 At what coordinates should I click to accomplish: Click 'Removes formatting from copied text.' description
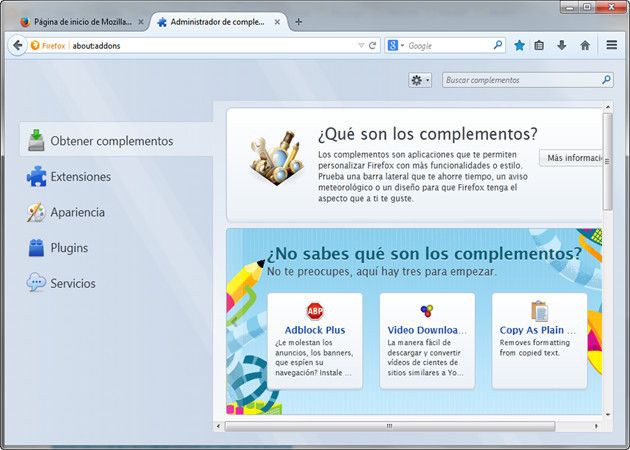(x=535, y=348)
